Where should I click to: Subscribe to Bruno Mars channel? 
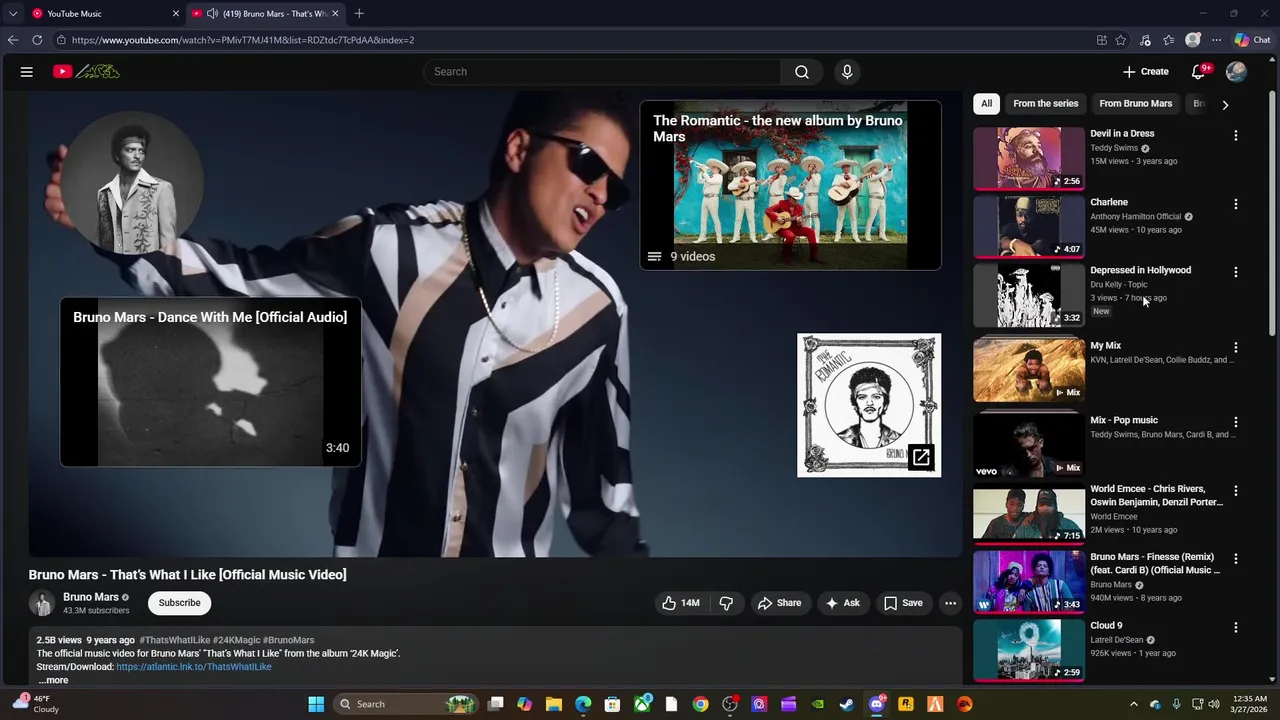pos(179,603)
